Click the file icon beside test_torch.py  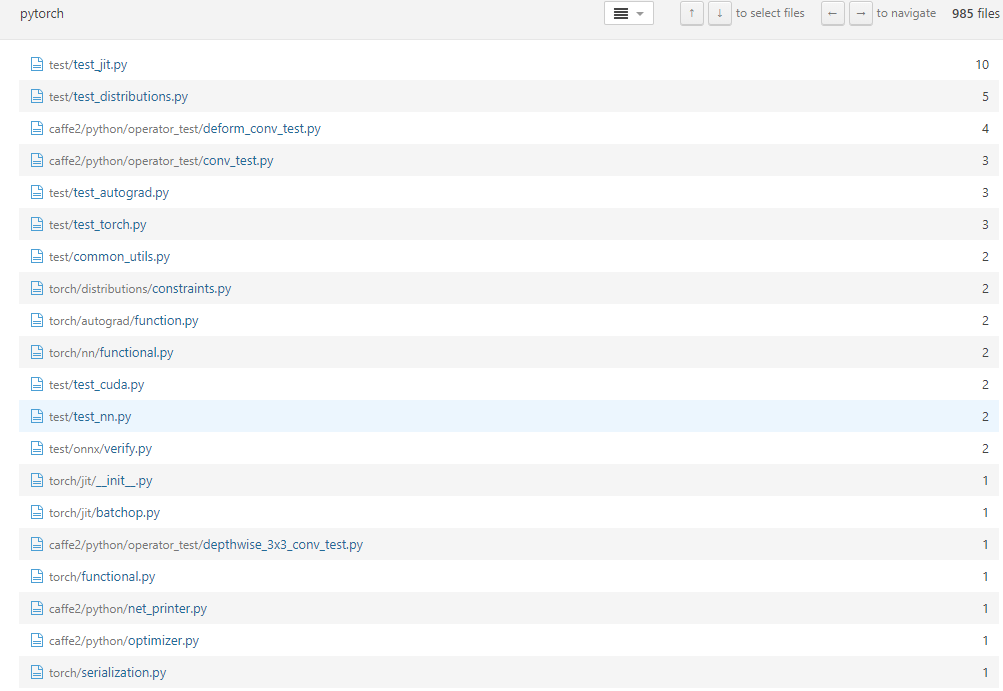[x=37, y=224]
